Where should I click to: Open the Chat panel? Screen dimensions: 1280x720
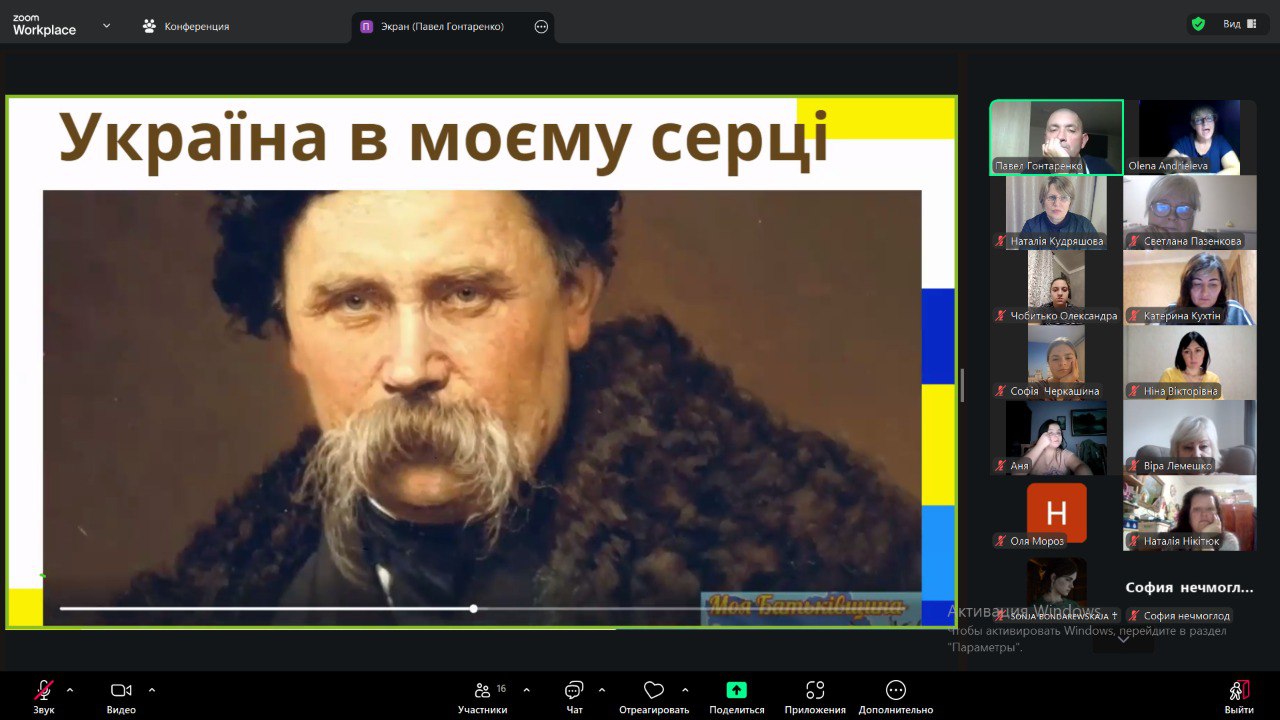pyautogui.click(x=574, y=690)
